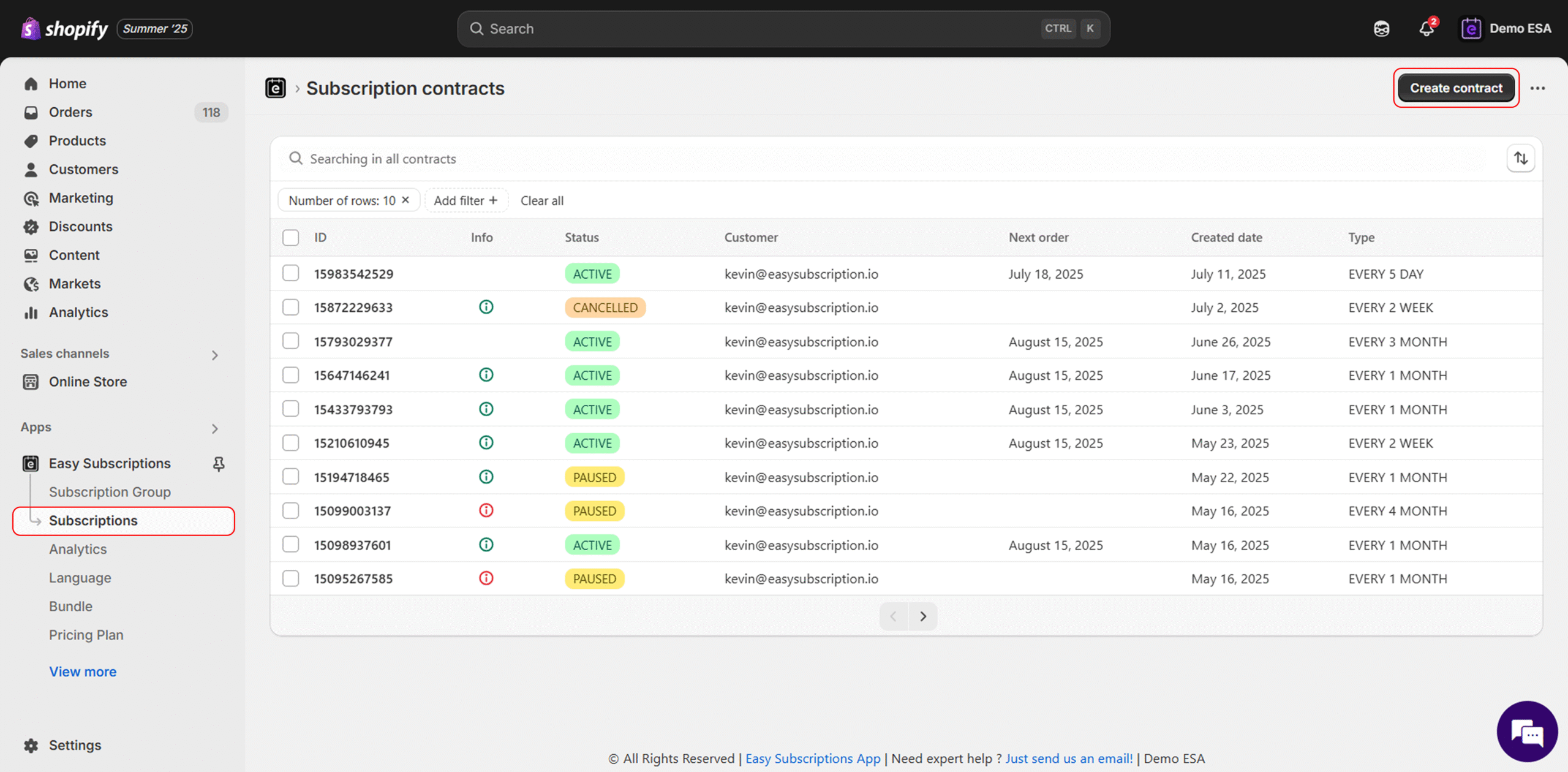Viewport: 1568px width, 772px height.
Task: Click EVERY 5 DAY type cell
Action: (1385, 274)
